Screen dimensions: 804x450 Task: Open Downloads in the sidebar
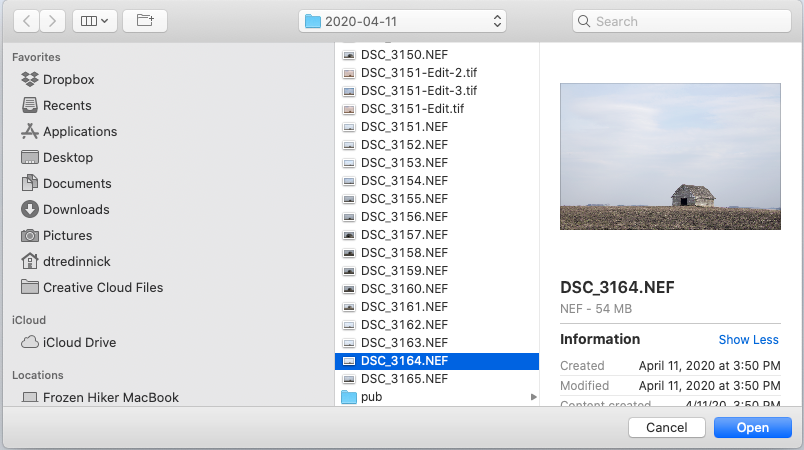pyautogui.click(x=65, y=210)
